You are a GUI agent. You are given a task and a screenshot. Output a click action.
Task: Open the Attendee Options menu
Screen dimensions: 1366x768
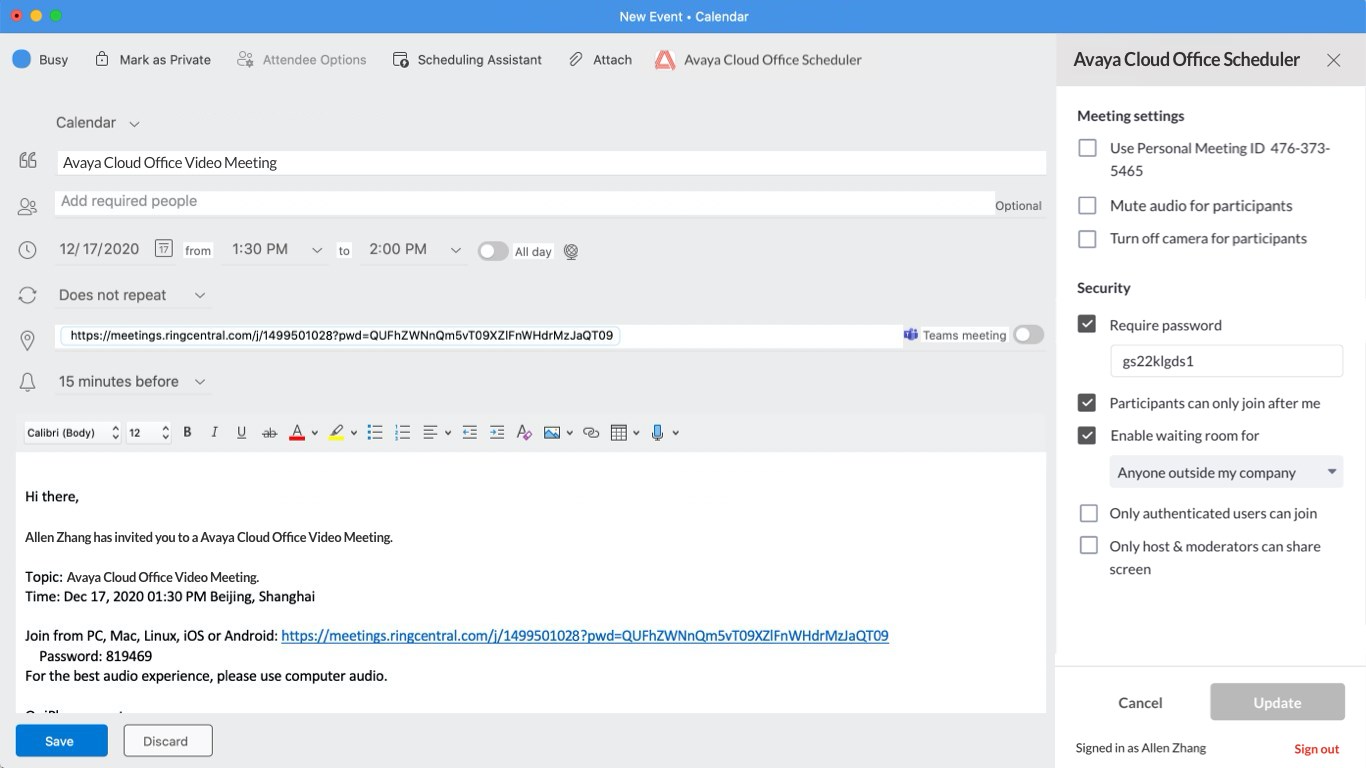point(301,60)
